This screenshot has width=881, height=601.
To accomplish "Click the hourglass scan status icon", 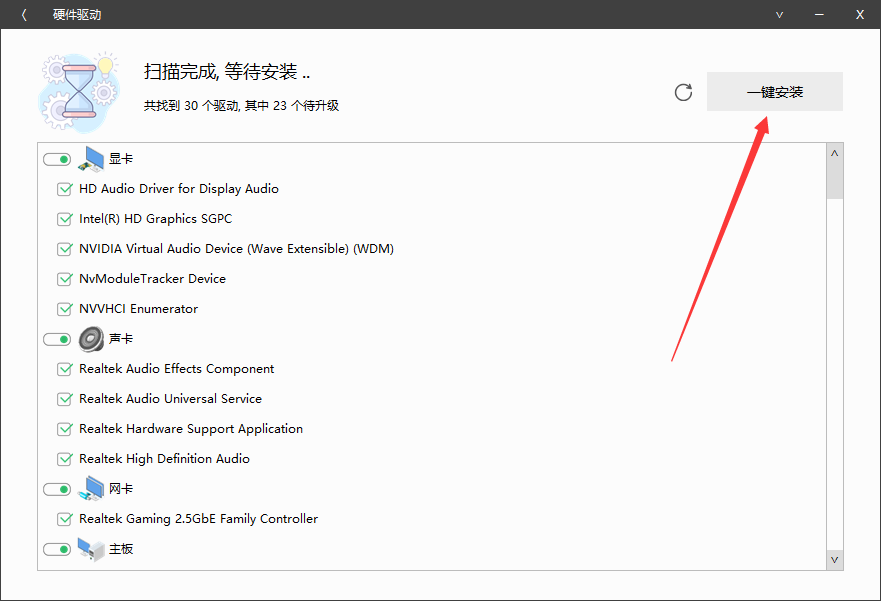I will (79, 93).
